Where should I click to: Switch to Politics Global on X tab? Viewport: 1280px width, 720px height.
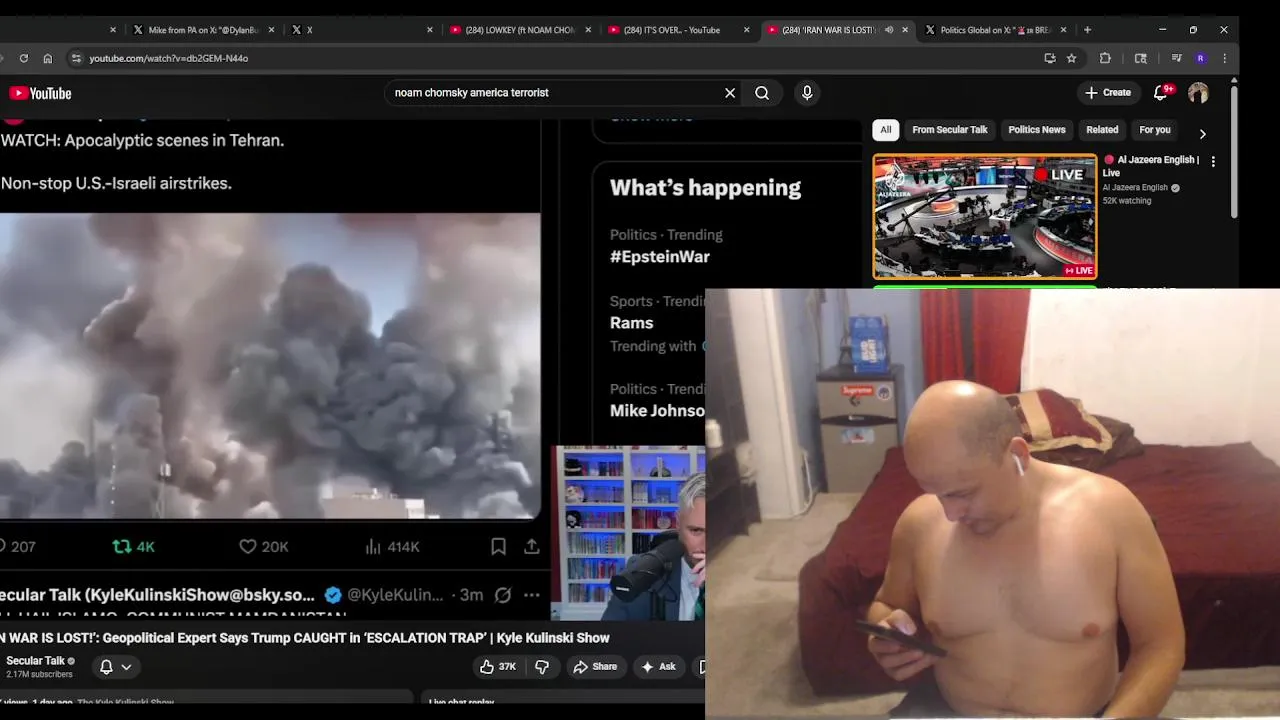tap(995, 30)
